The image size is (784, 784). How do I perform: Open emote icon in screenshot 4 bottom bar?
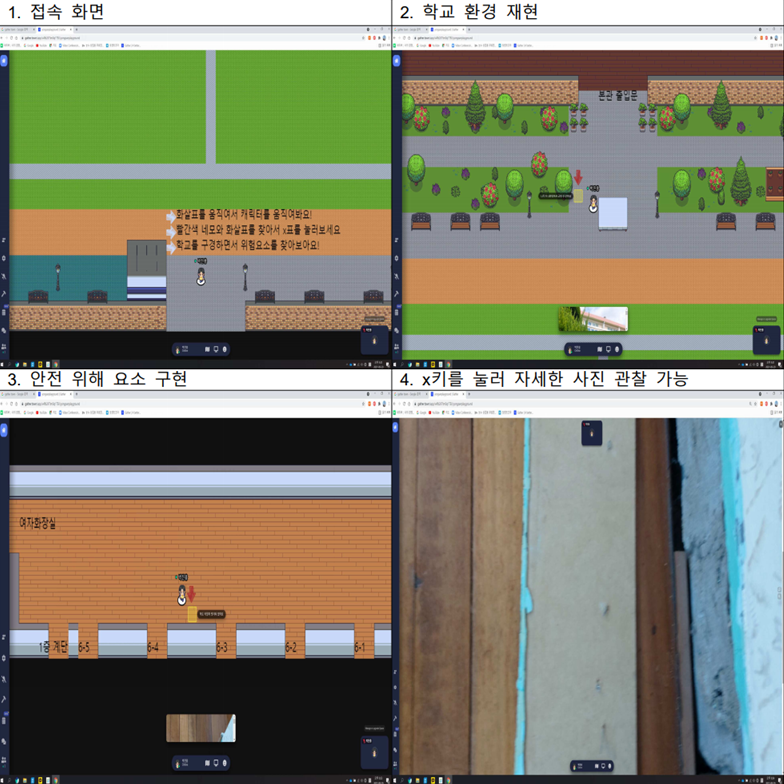click(x=610, y=766)
